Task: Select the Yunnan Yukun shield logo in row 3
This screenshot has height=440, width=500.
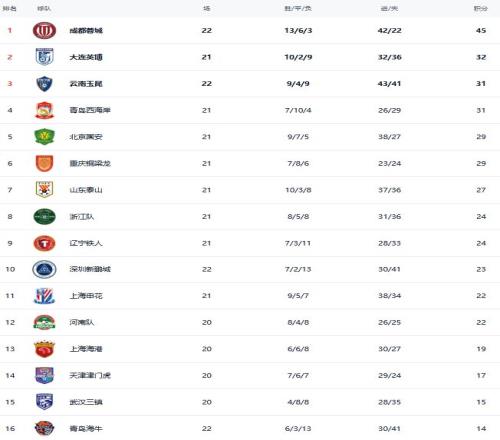Action: point(44,83)
